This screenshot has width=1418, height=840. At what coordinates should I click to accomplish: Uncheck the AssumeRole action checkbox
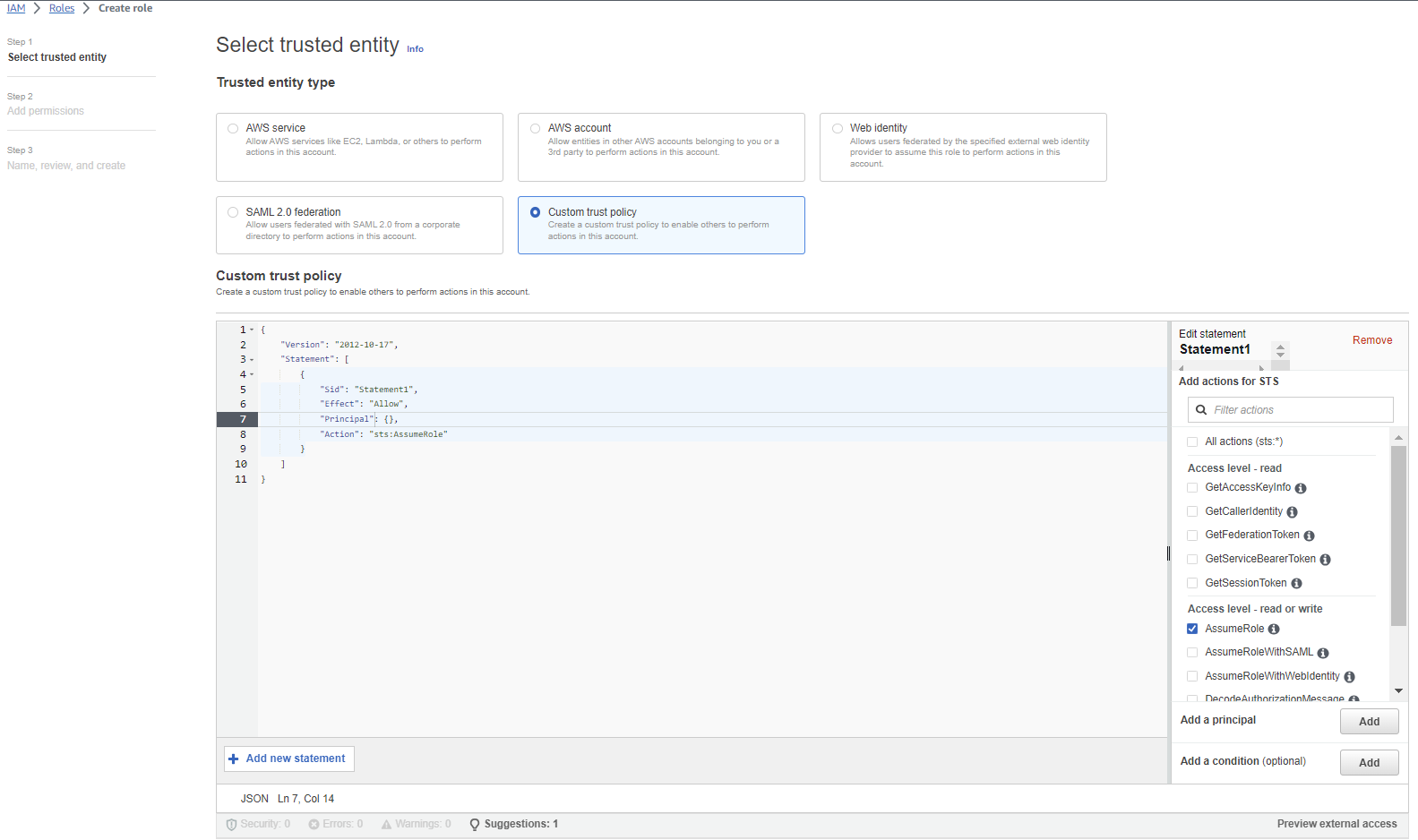(x=1192, y=629)
